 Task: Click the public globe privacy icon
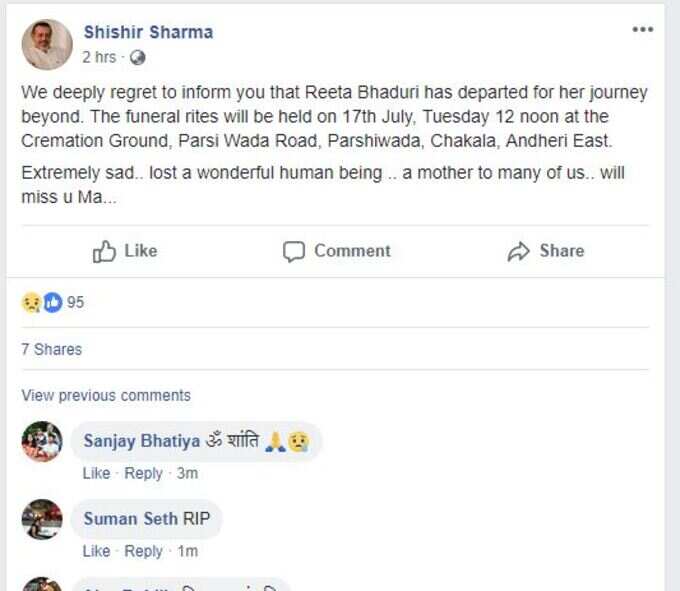tap(137, 57)
